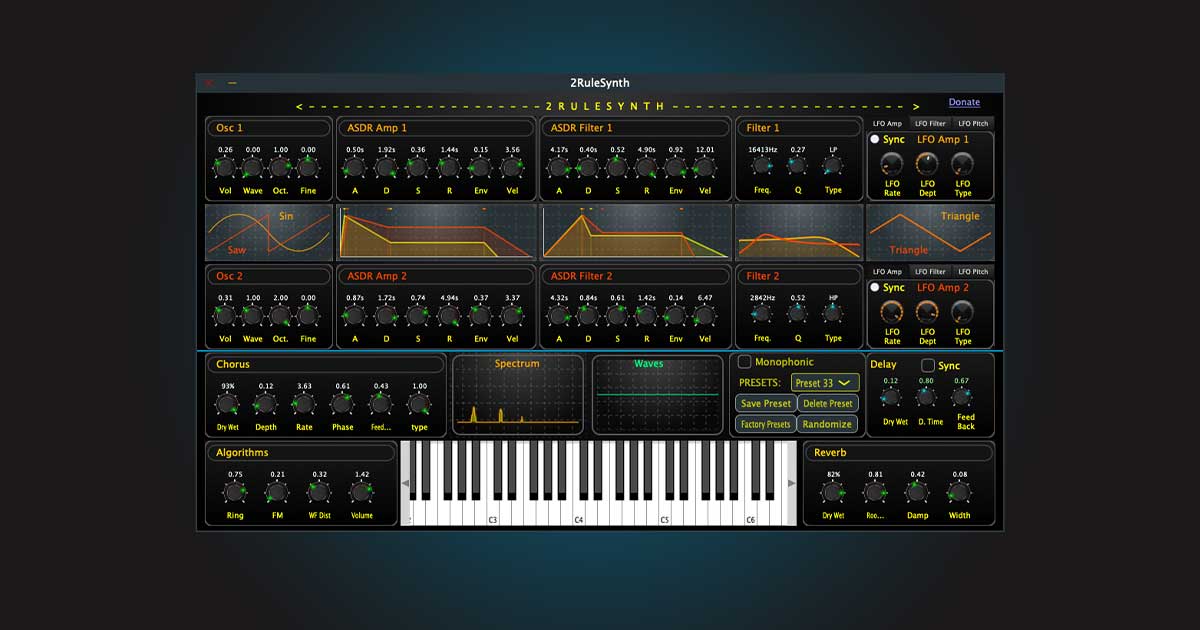Play the C4 key on keyboard
The image size is (1200, 630).
[578, 513]
